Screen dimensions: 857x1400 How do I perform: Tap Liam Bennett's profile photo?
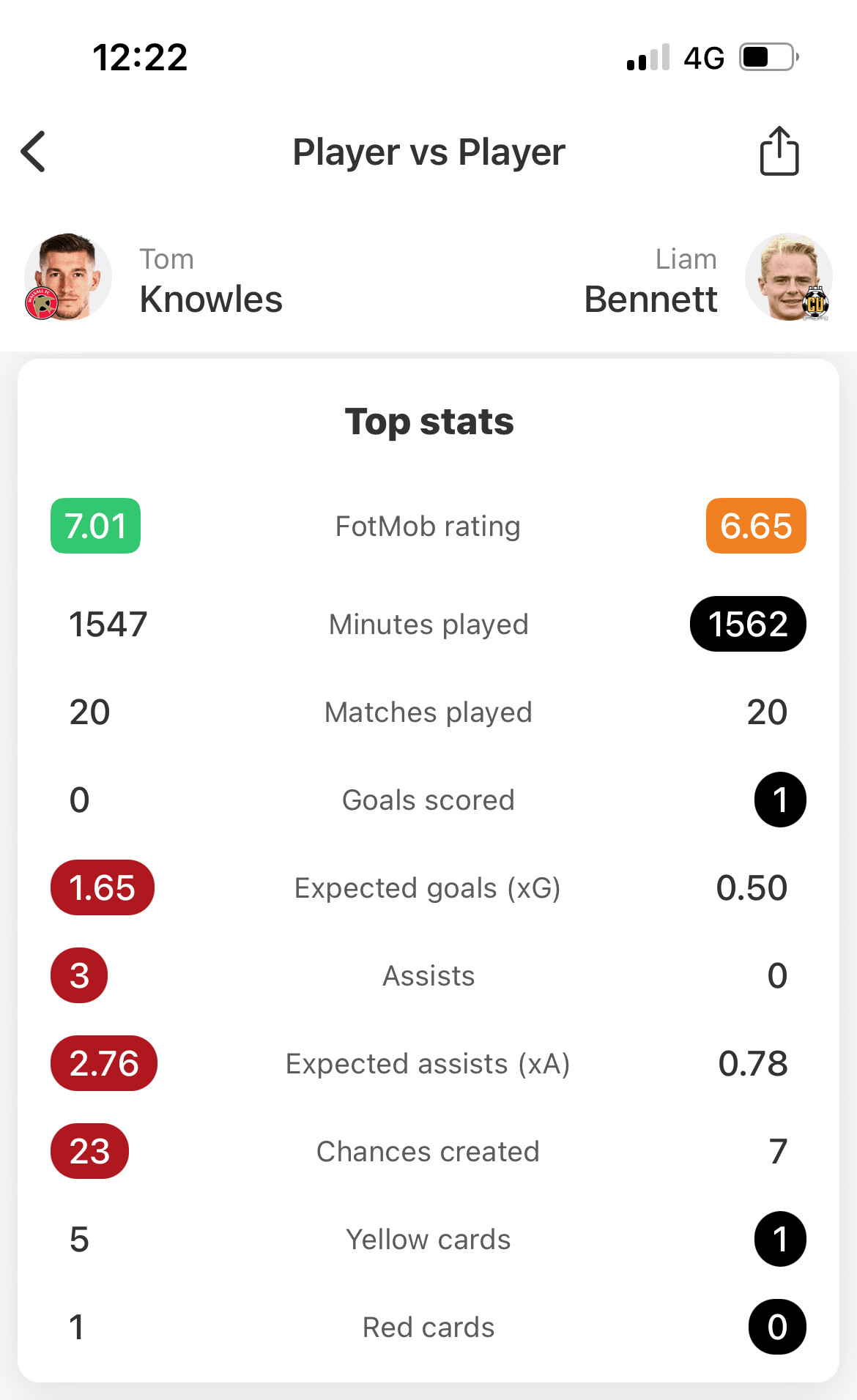[x=789, y=278]
